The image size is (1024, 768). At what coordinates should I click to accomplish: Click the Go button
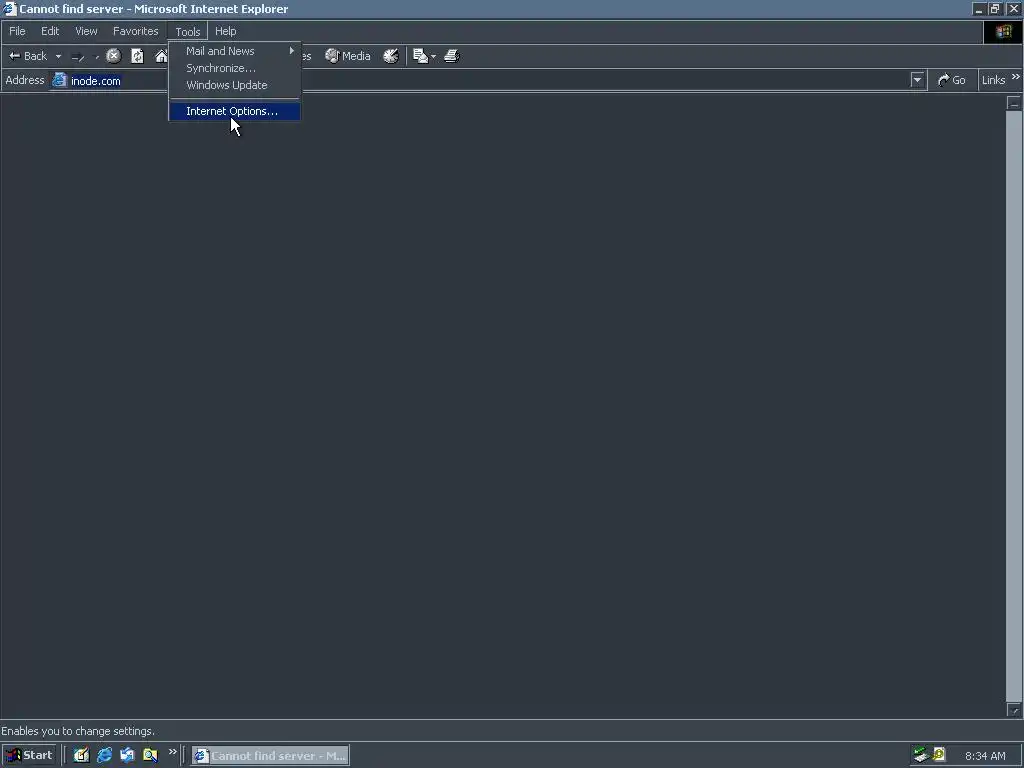[x=952, y=80]
